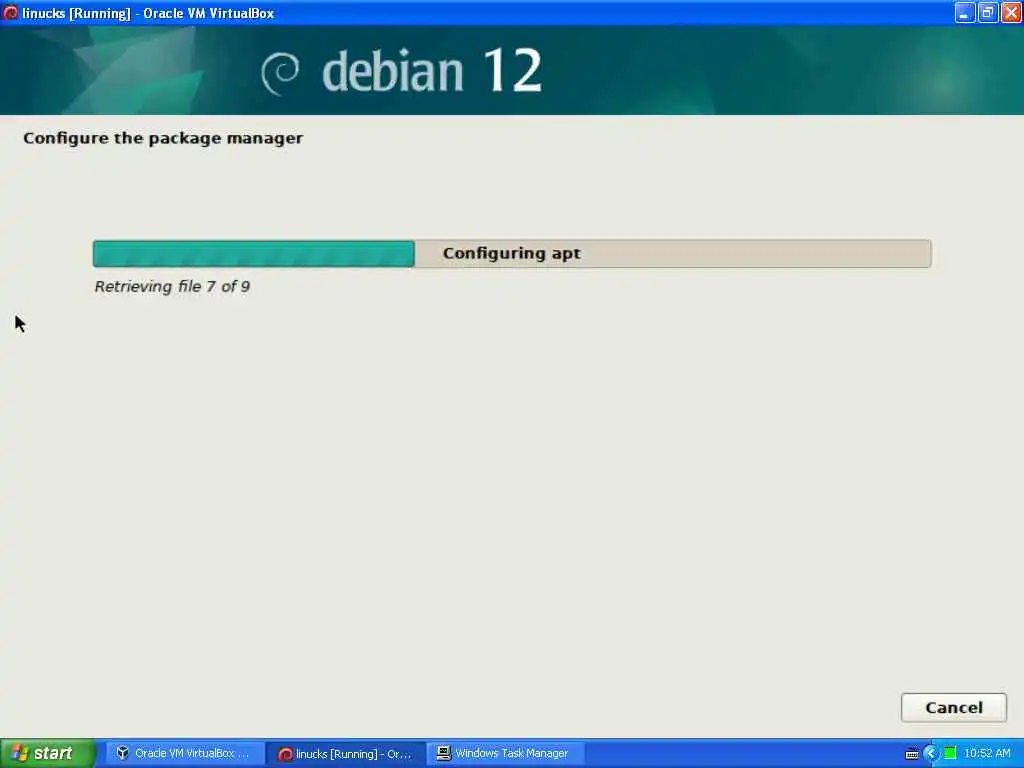Select the 'Retrieving file 7 of 9' status text

(172, 287)
